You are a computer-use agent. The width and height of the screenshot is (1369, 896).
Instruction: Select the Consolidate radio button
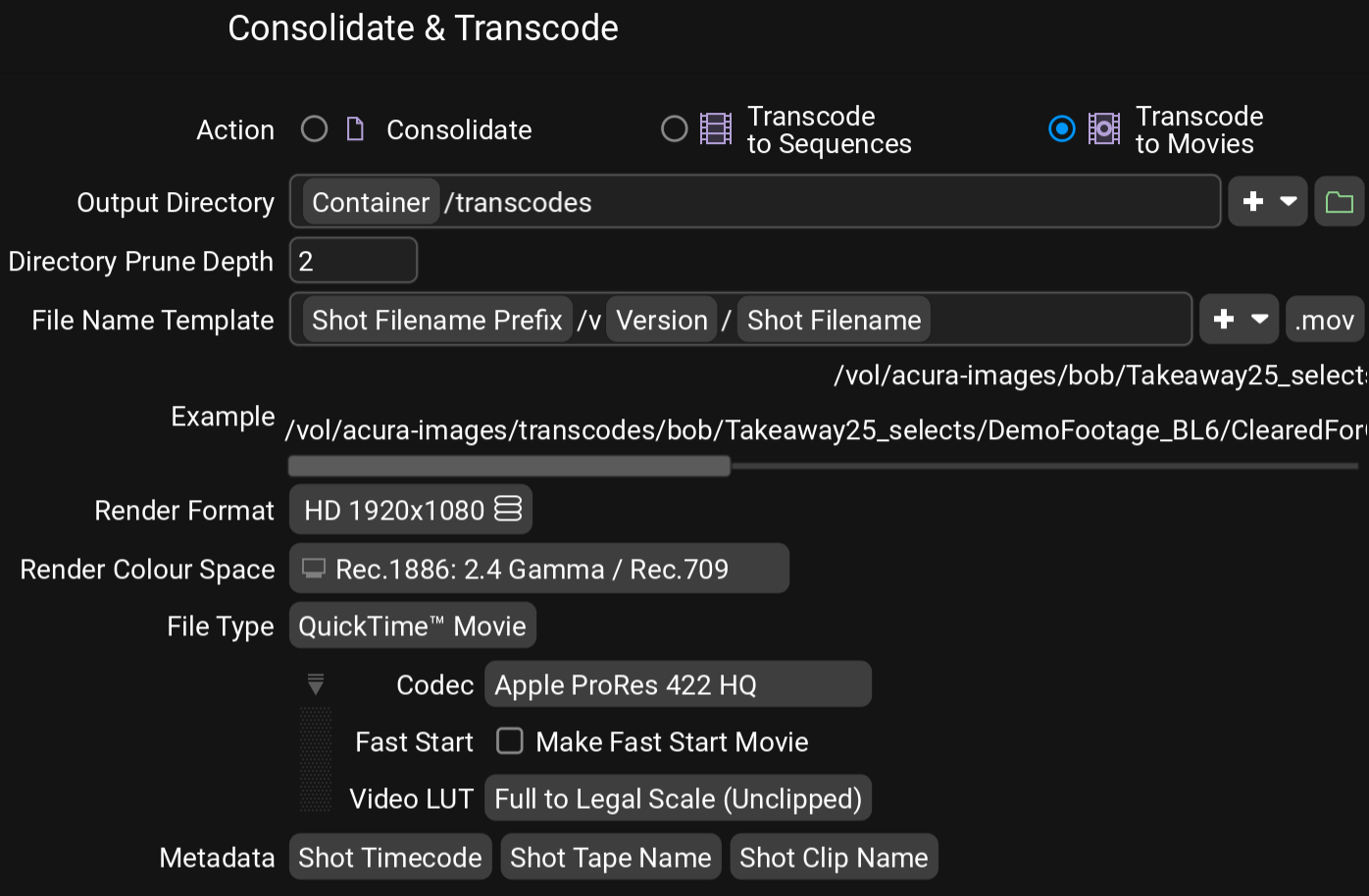tap(314, 129)
